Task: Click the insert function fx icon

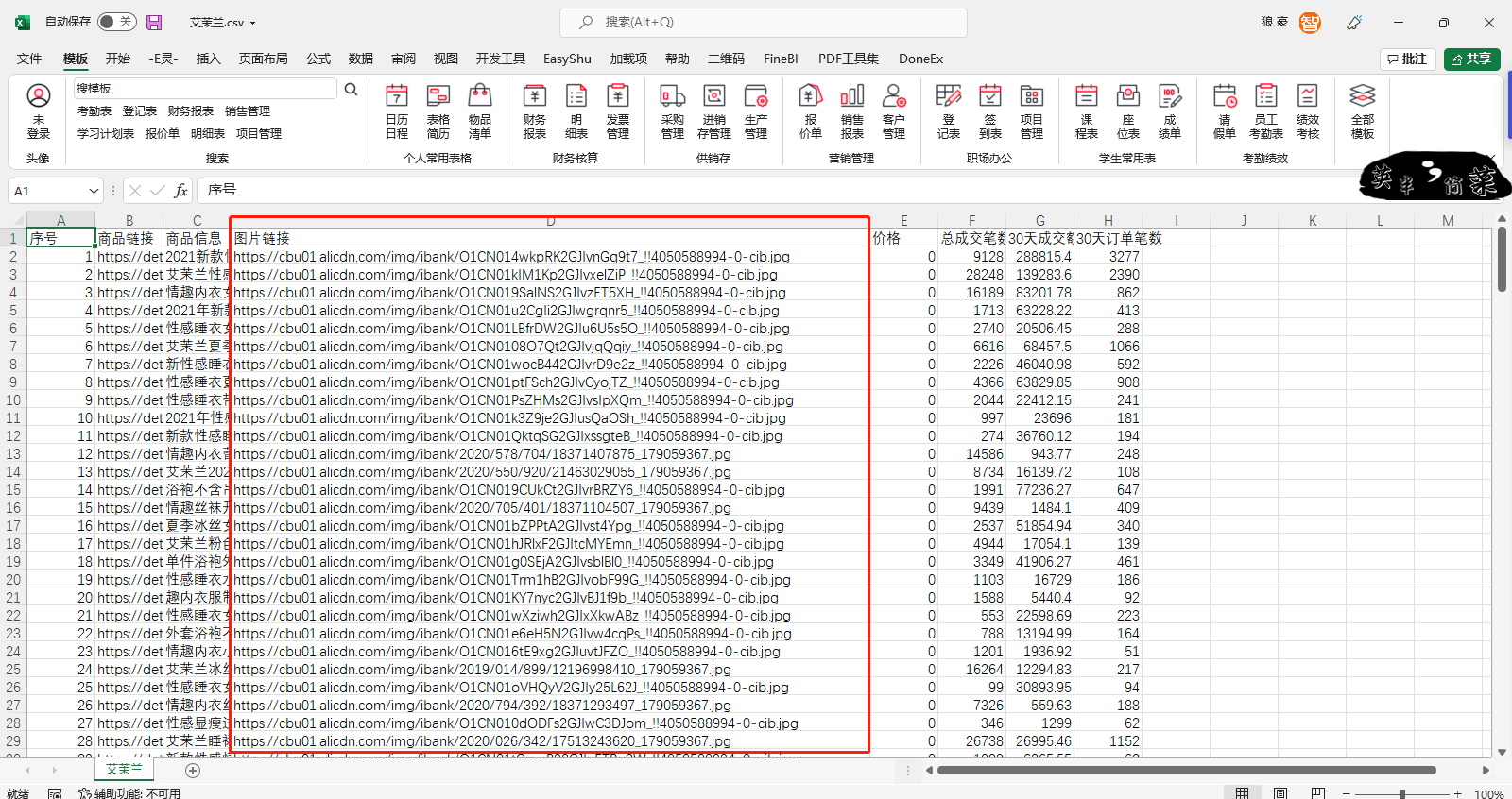Action: (180, 191)
